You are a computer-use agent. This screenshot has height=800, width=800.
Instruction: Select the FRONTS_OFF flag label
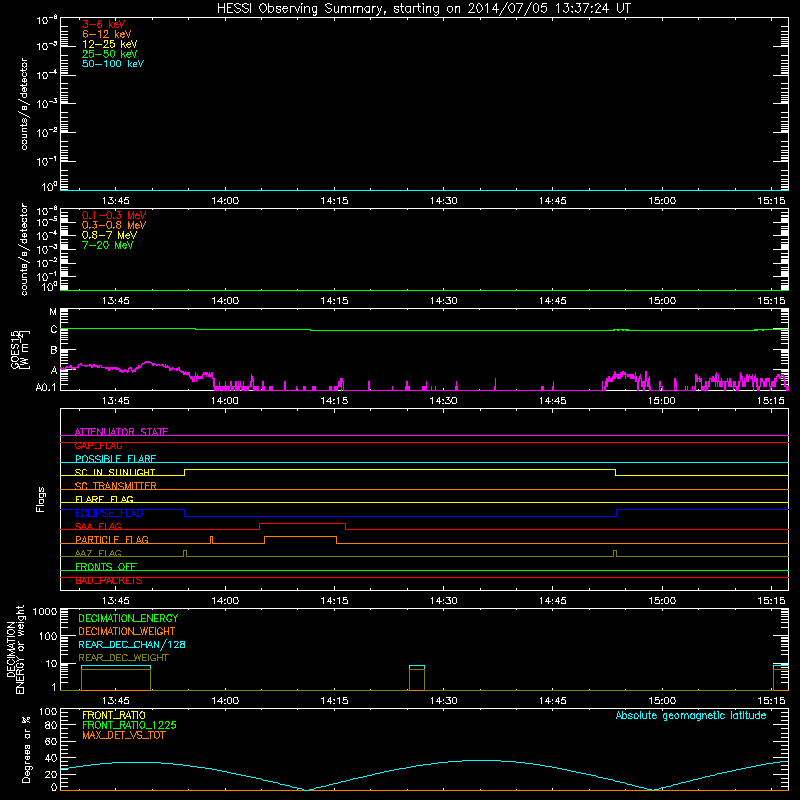(106, 566)
